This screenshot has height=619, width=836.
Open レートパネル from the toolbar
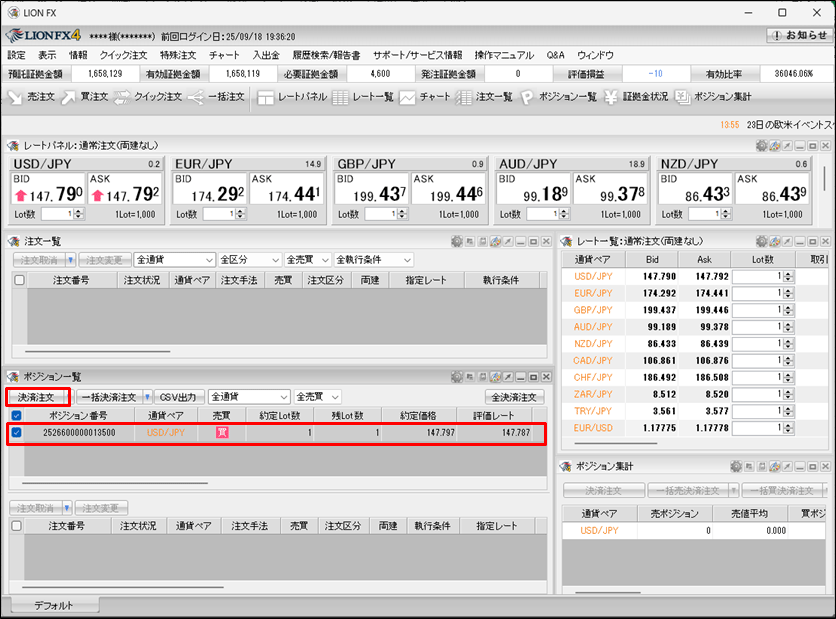click(290, 97)
